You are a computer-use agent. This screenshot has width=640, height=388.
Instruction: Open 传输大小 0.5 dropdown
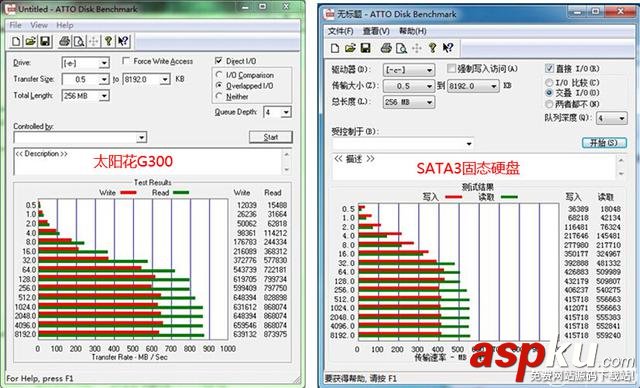409,86
